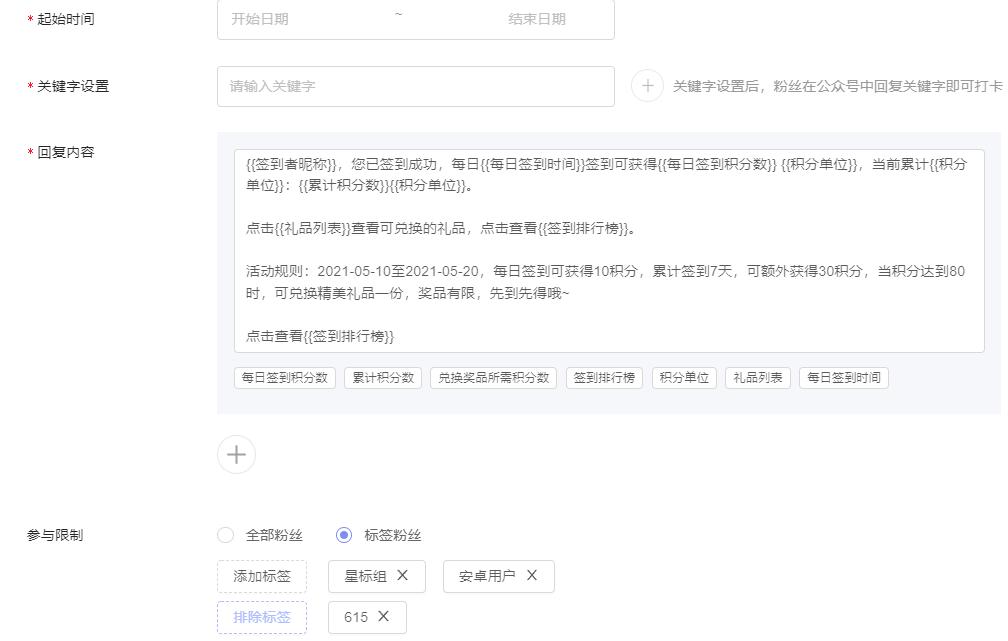This screenshot has width=1008, height=641.
Task: Click the large plus icon to add reply content
Action: coord(236,454)
